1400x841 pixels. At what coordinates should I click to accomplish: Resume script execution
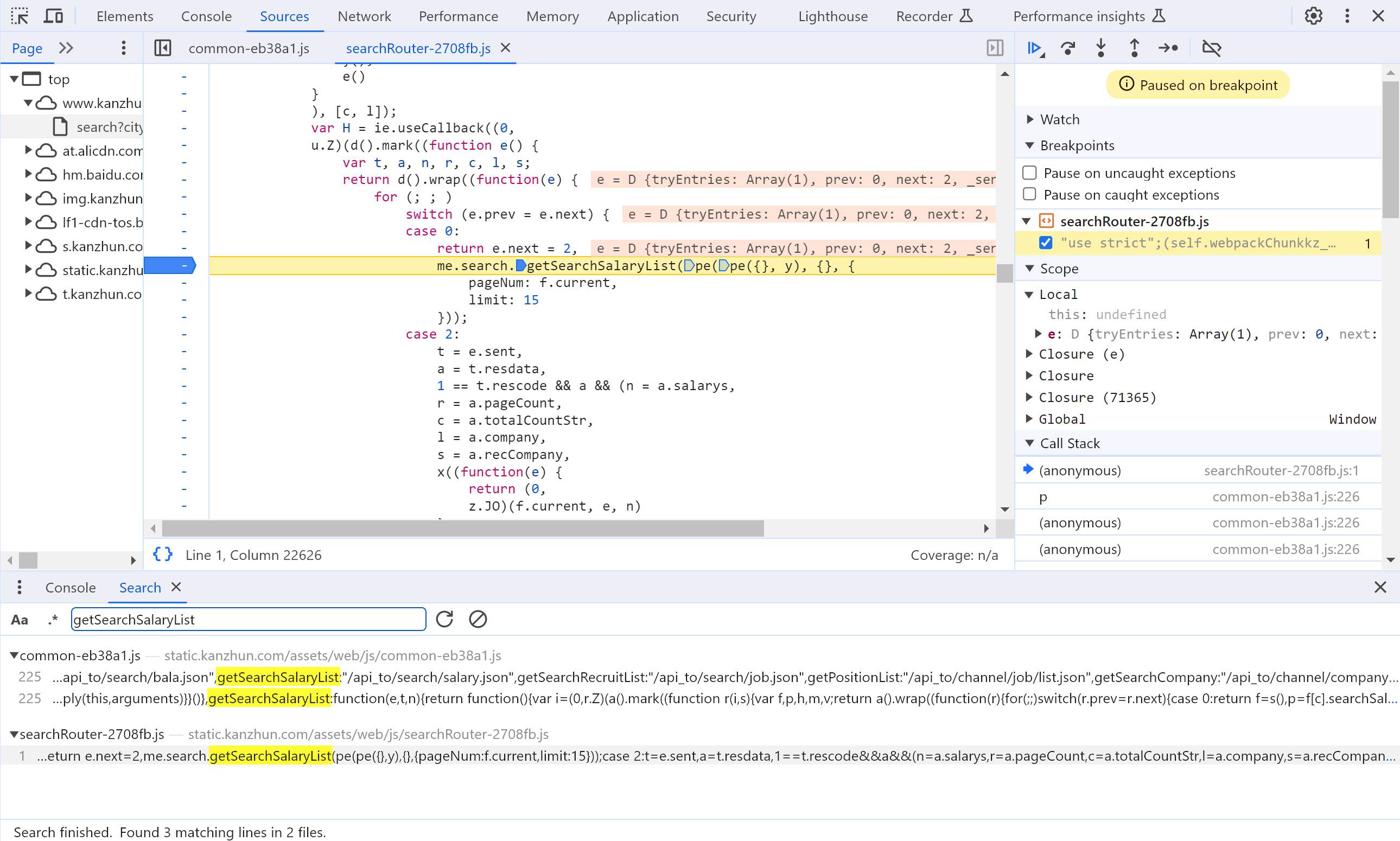pos(1035,48)
